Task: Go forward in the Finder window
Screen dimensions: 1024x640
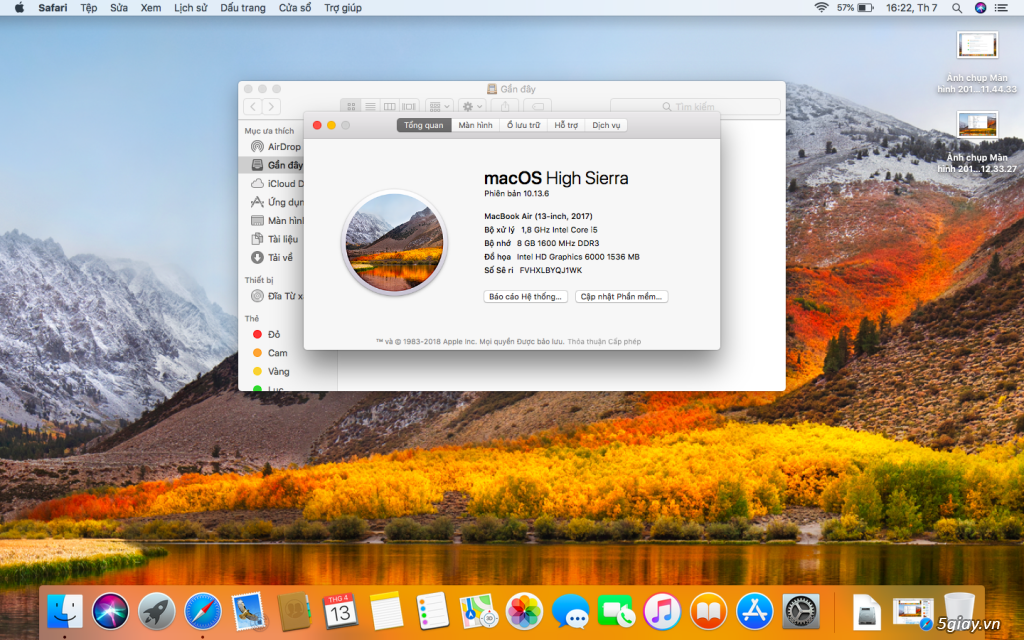Action: (272, 106)
